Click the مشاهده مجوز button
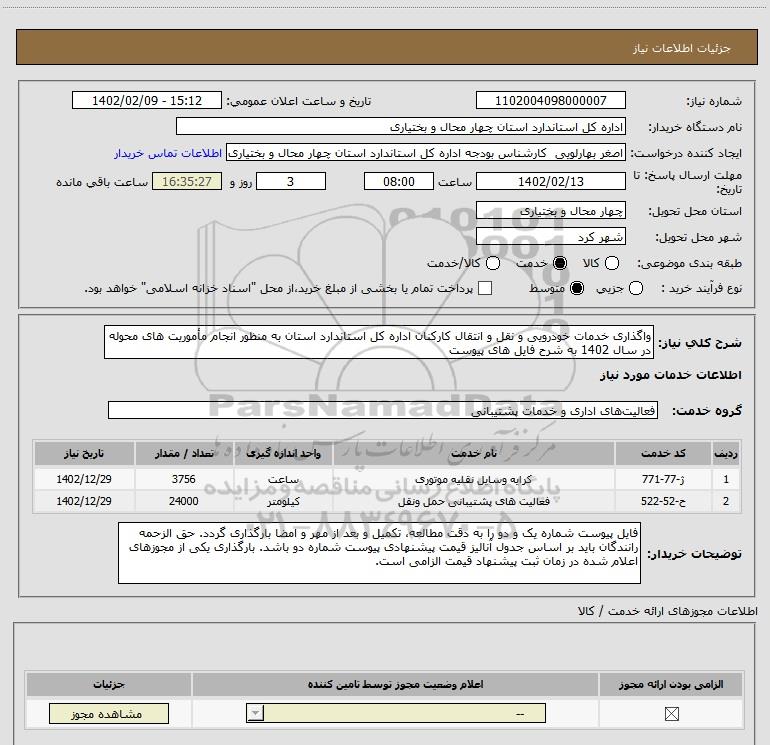 [x=109, y=714]
